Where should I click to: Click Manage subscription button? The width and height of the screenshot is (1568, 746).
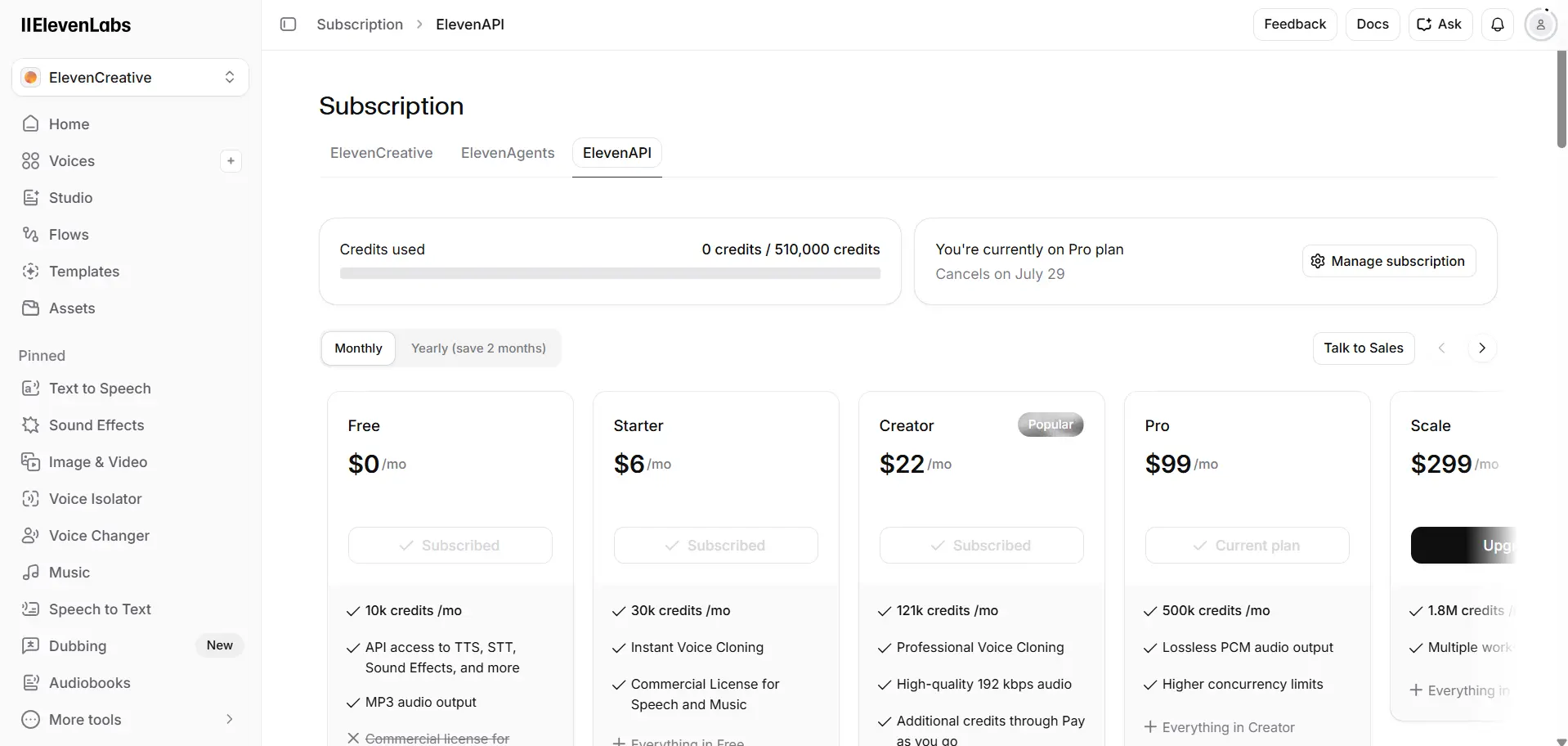[1389, 261]
